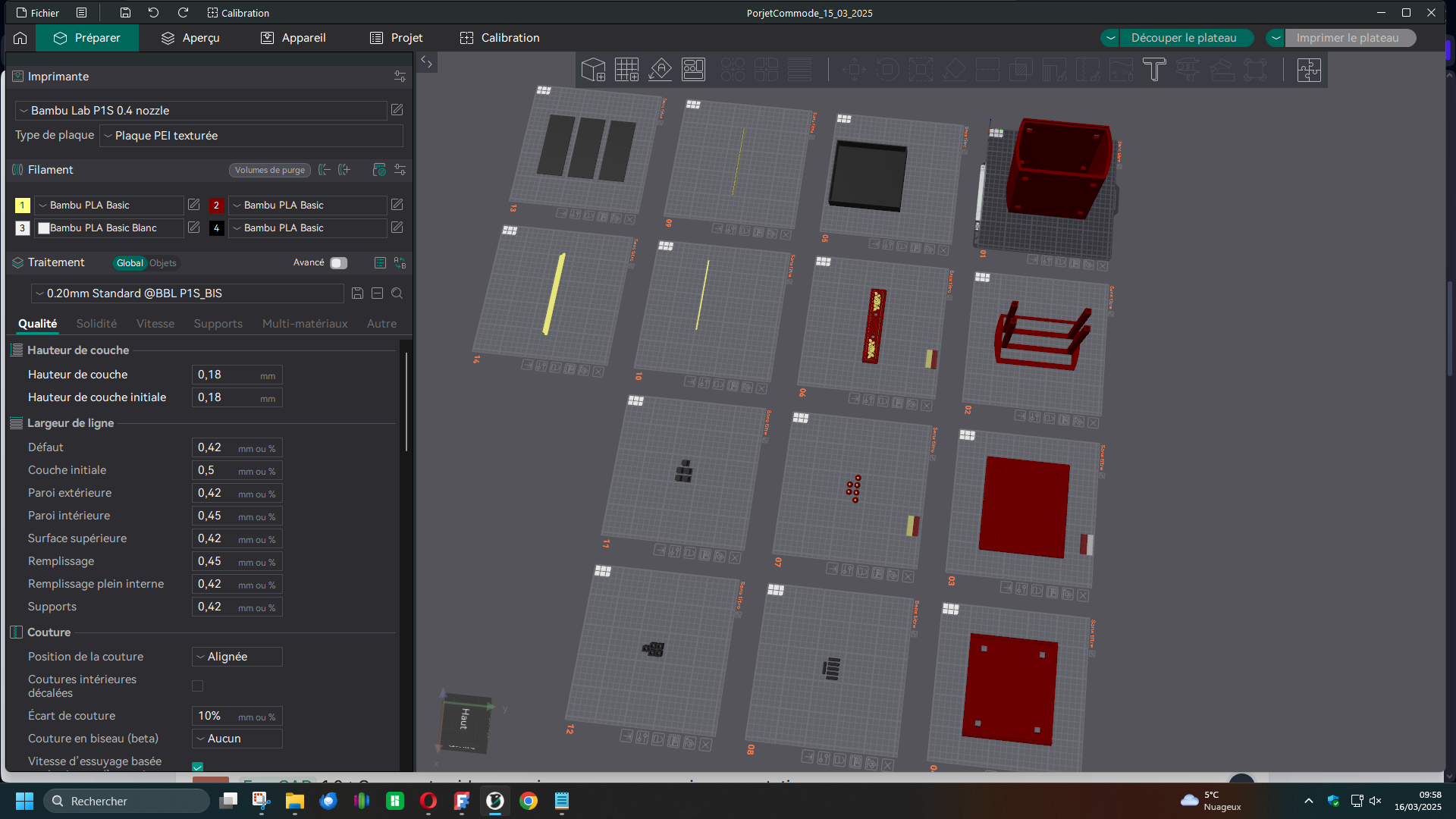Screen dimensions: 1456x819
Task: Toggle the Avancé mode switch
Action: [x=338, y=263]
